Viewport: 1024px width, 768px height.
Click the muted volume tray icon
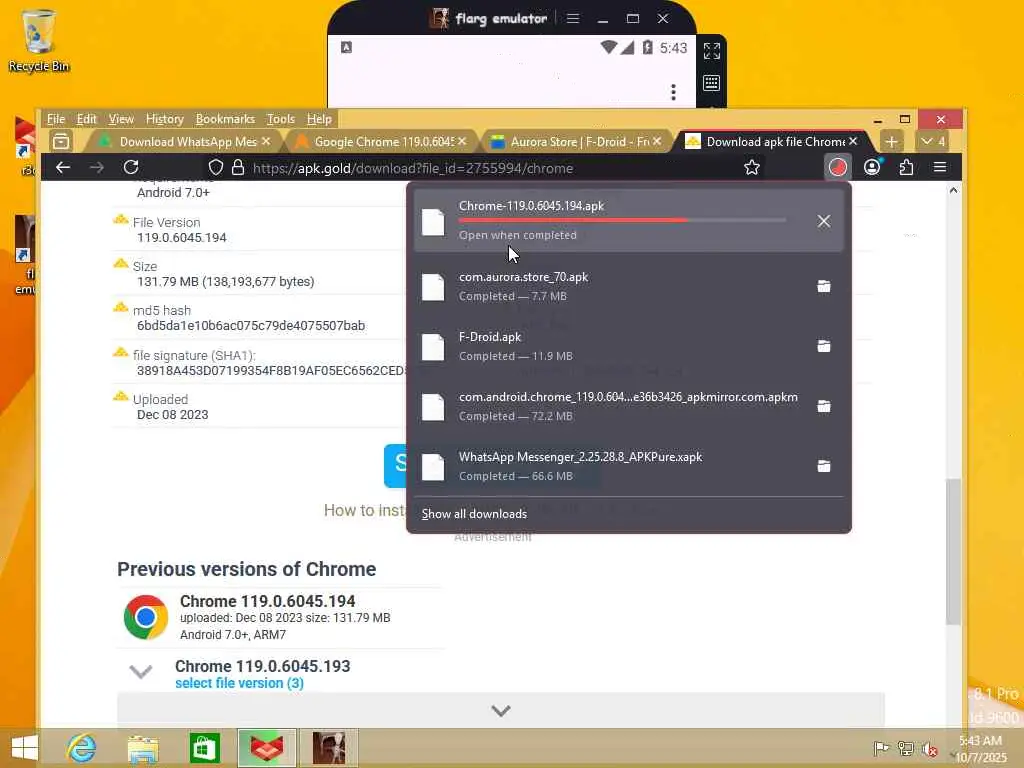pyautogui.click(x=929, y=749)
